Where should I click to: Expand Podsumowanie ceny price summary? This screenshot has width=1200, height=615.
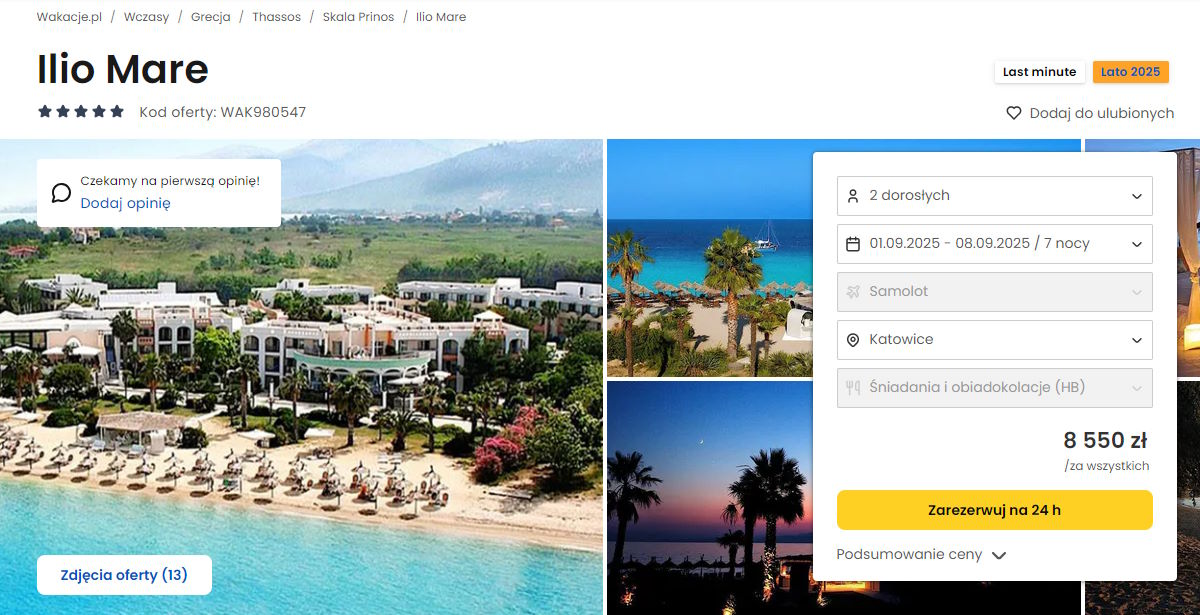(x=921, y=554)
